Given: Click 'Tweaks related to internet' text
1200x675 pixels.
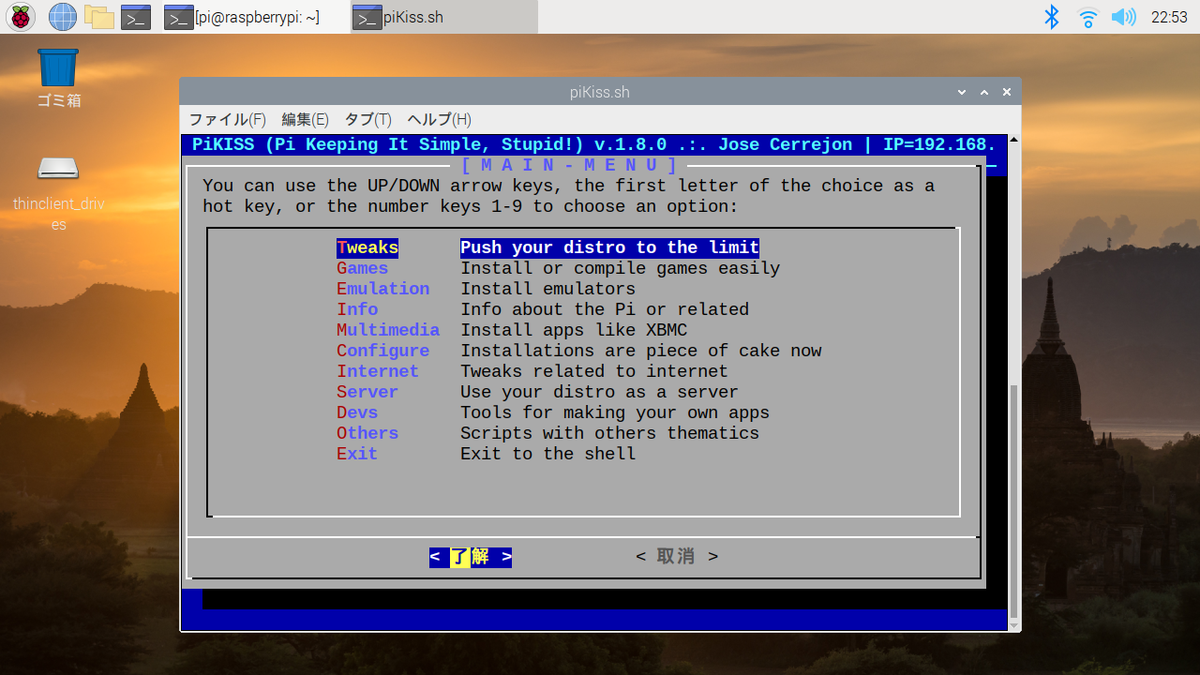Looking at the screenshot, I should tap(594, 371).
